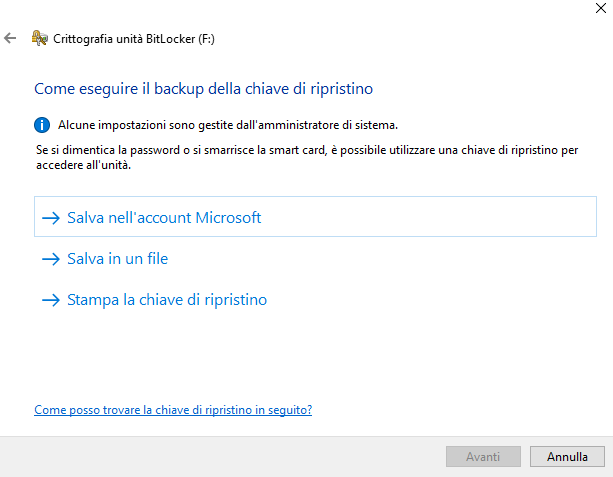This screenshot has width=613, height=477.
Task: Choose Stampa la chiave di ripristino
Action: click(167, 300)
